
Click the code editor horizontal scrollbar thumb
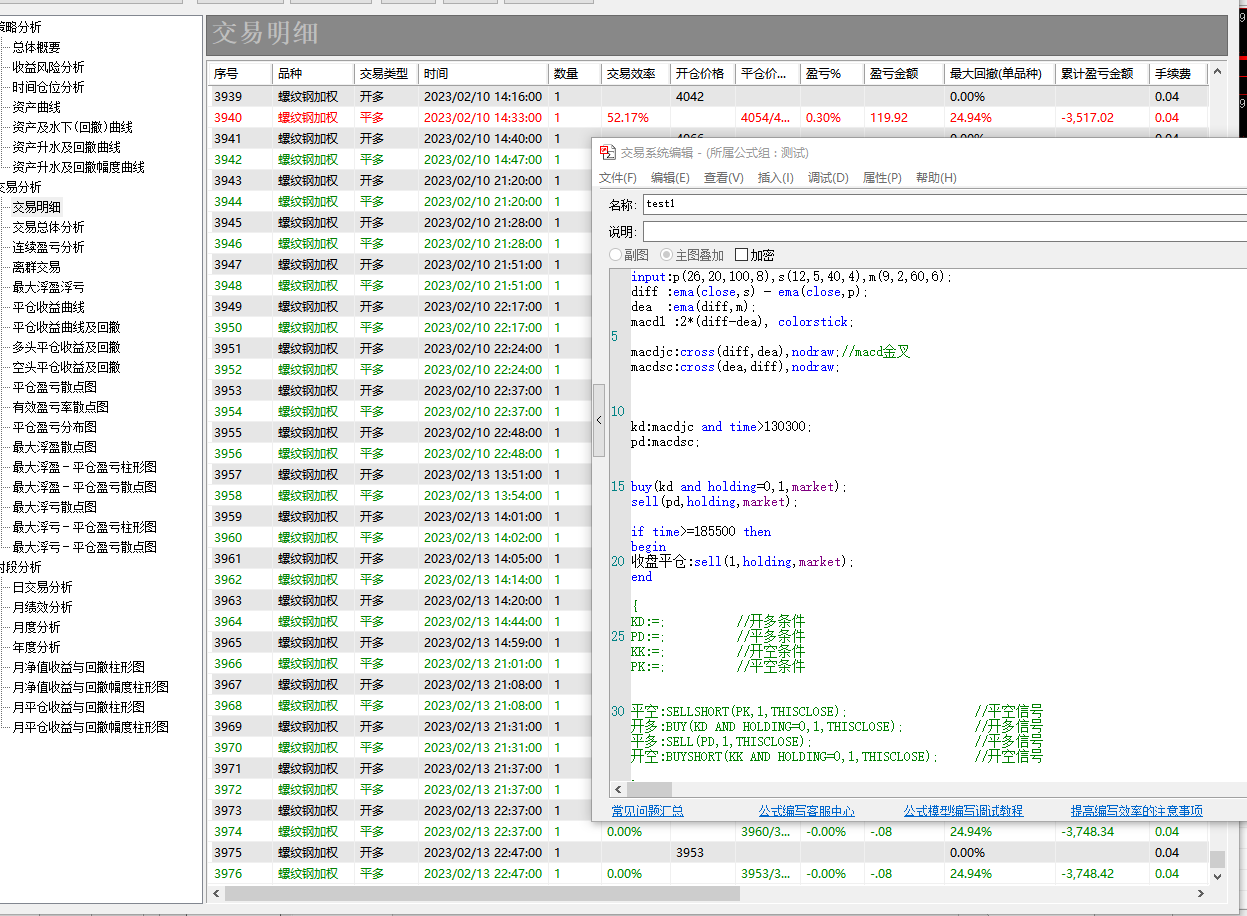(650, 789)
